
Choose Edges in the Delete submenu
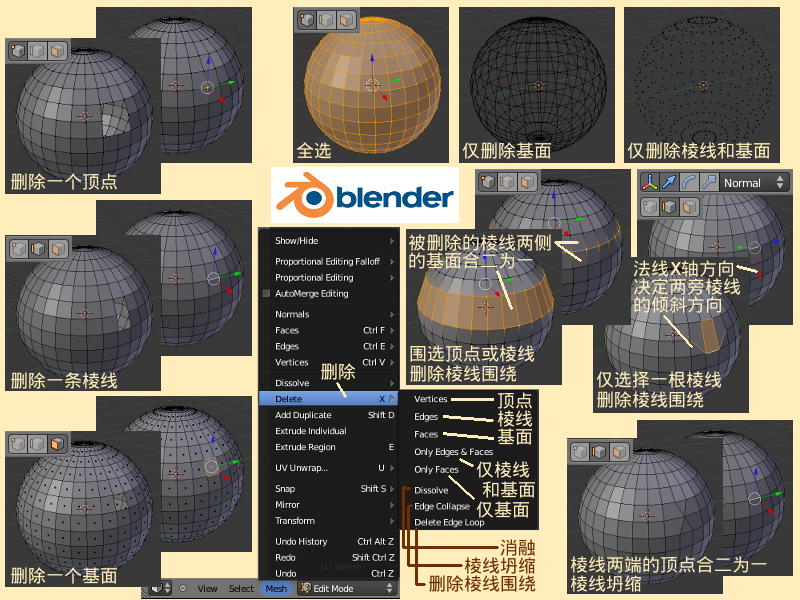coord(426,417)
